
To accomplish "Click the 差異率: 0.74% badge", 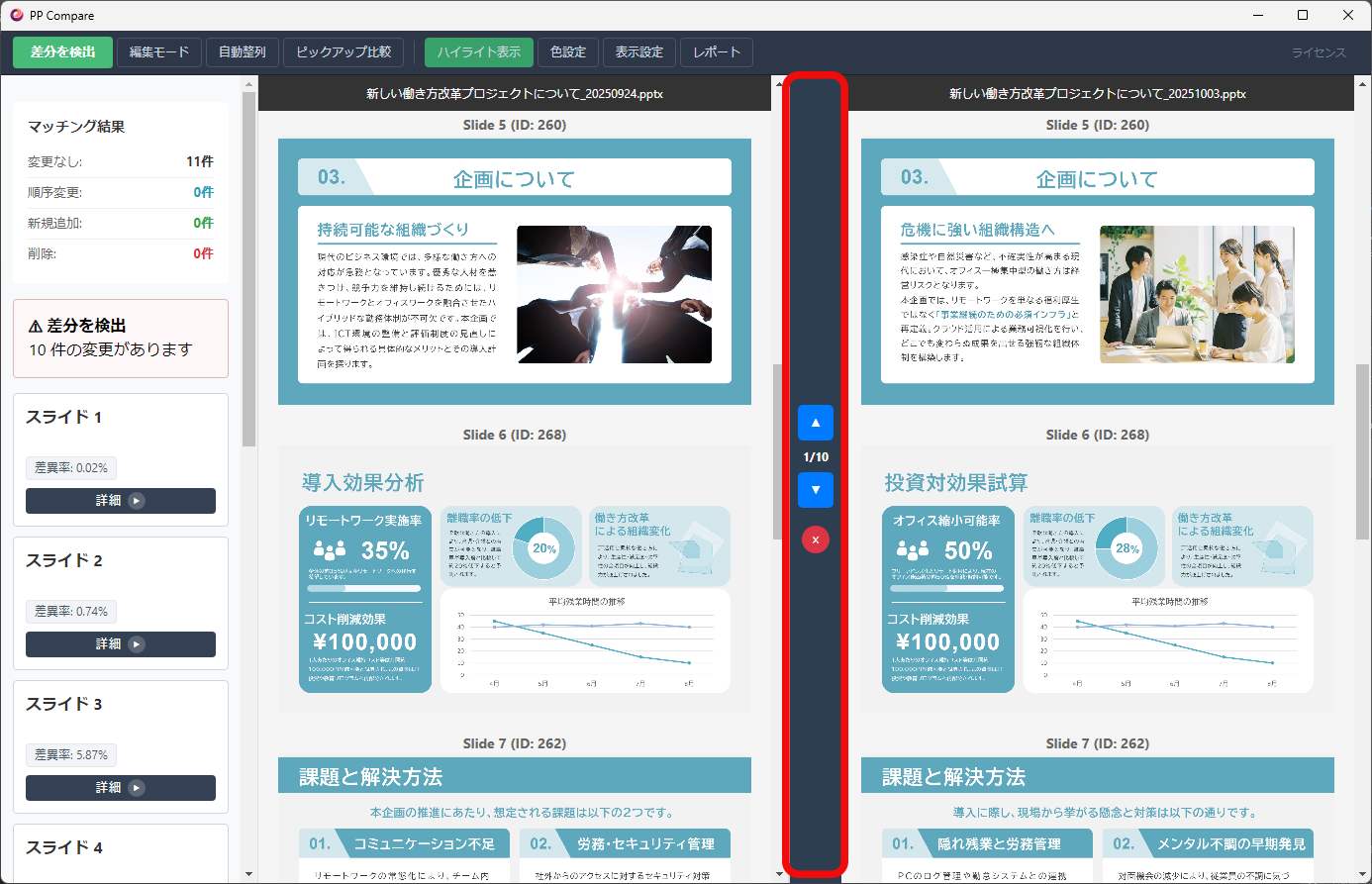I will click(71, 611).
